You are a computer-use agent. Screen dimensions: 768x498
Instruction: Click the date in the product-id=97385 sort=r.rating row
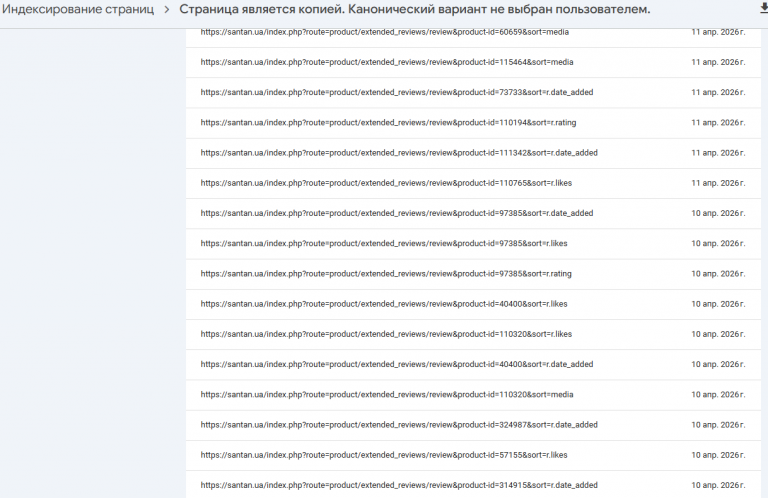point(718,274)
